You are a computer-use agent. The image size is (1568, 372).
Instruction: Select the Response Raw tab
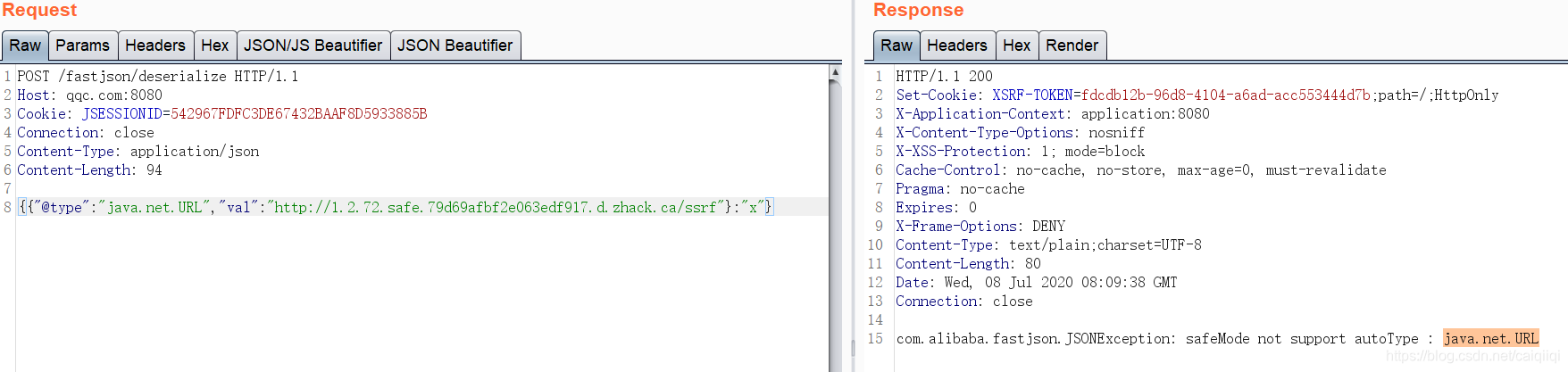pyautogui.click(x=897, y=45)
